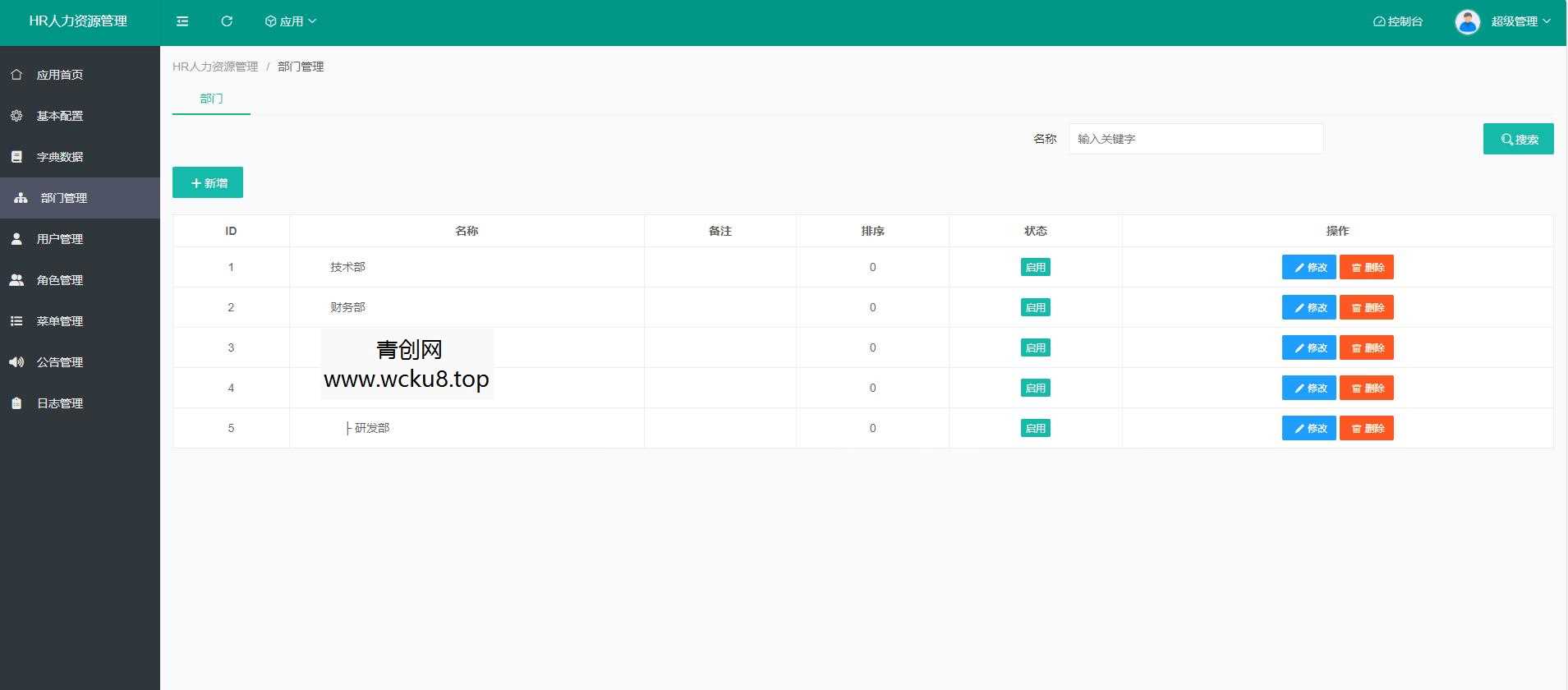The height and width of the screenshot is (690, 1568).
Task: Navigate to 菜单管理 list item
Action: pyautogui.click(x=60, y=321)
